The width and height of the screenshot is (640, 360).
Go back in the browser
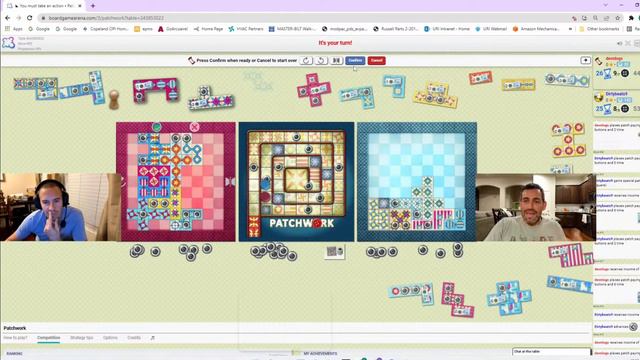(x=7, y=18)
